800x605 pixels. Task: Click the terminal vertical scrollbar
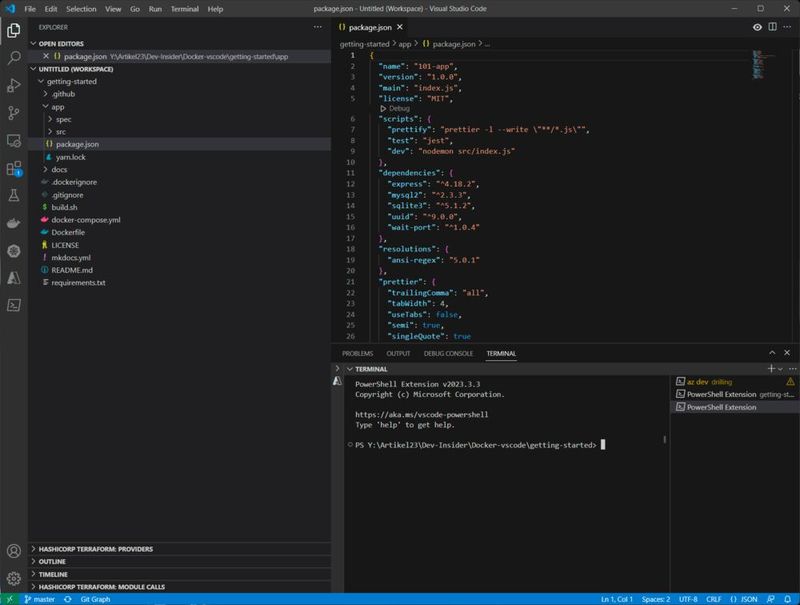[664, 439]
